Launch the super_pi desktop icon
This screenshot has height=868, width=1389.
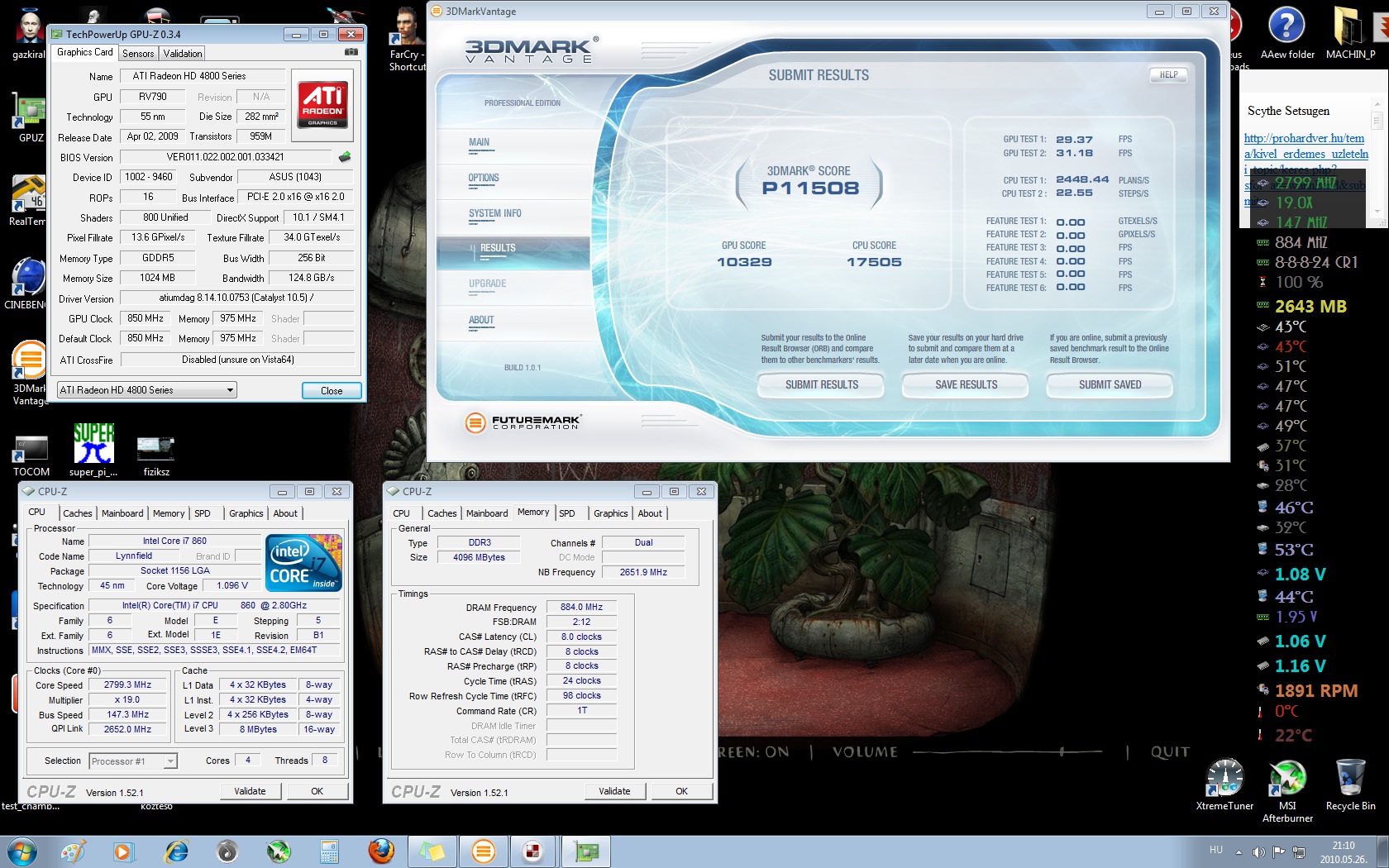click(x=93, y=451)
